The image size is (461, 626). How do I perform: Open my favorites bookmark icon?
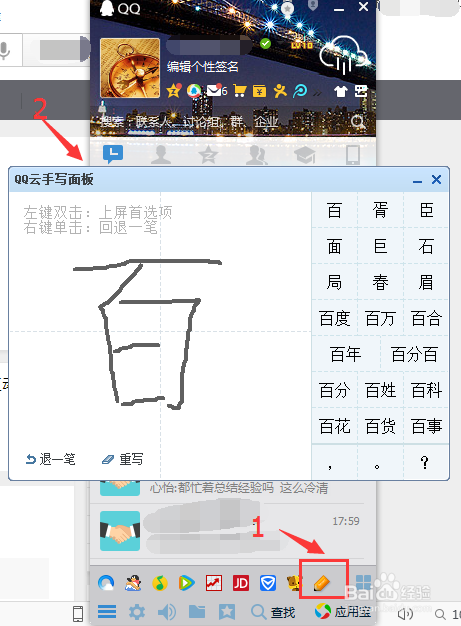point(227,611)
